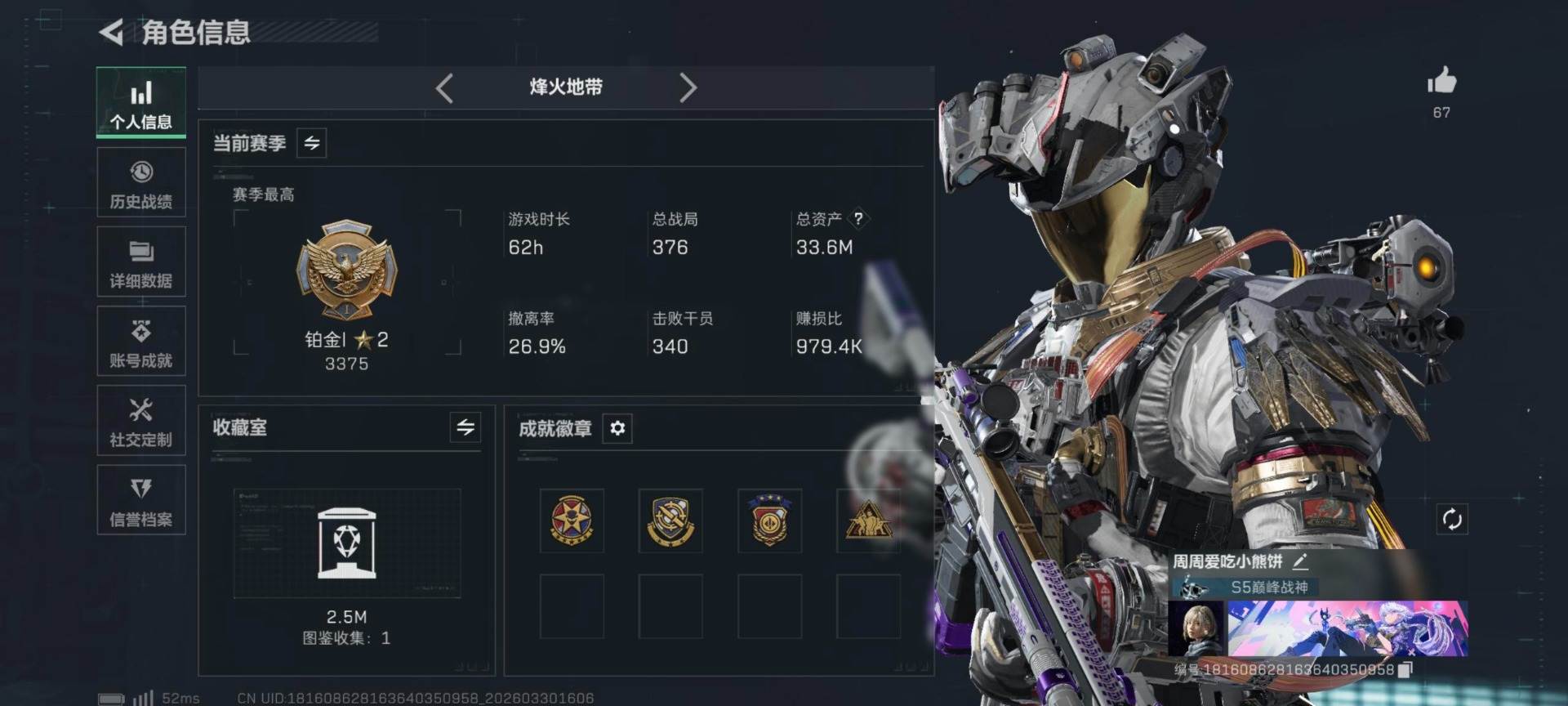
Task: Open the 历史战绩 sidebar tab
Action: [141, 183]
